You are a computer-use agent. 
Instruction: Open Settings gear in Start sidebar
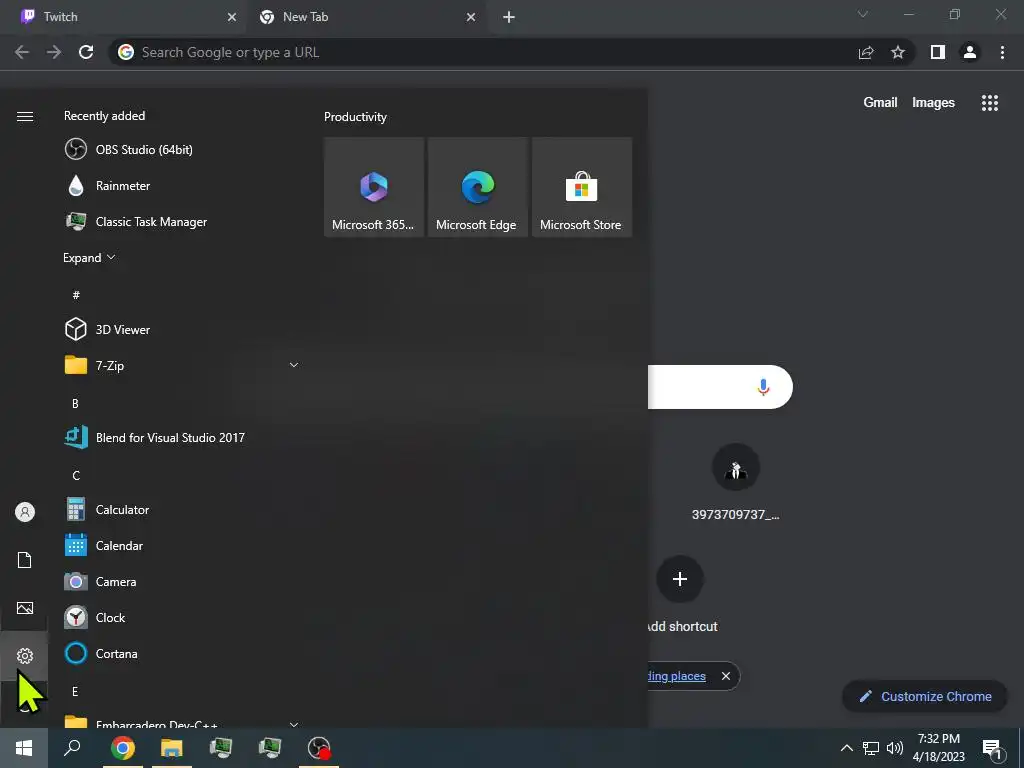click(x=24, y=656)
